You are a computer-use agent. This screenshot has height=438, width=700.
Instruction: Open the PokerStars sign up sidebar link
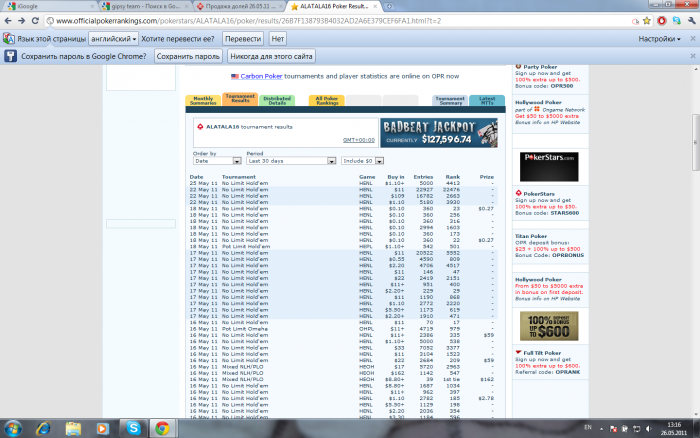pos(539,194)
